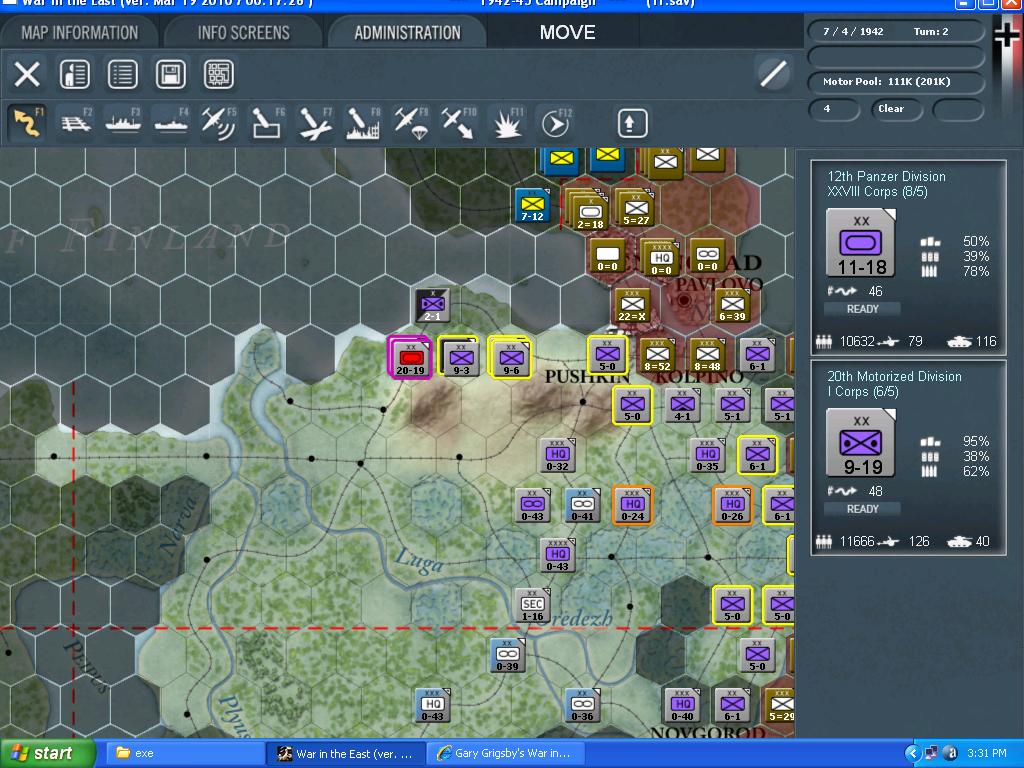The width and height of the screenshot is (1024, 768).
Task: Select the F7 bomb airfield icon
Action: [x=315, y=123]
